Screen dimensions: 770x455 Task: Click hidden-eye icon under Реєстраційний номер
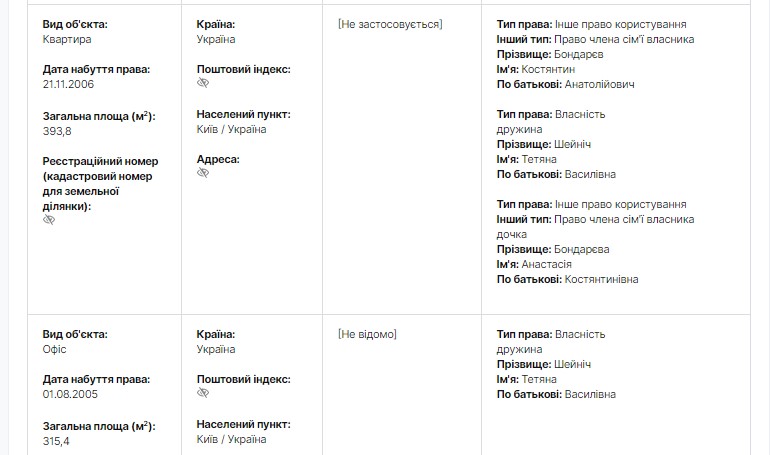(49, 220)
